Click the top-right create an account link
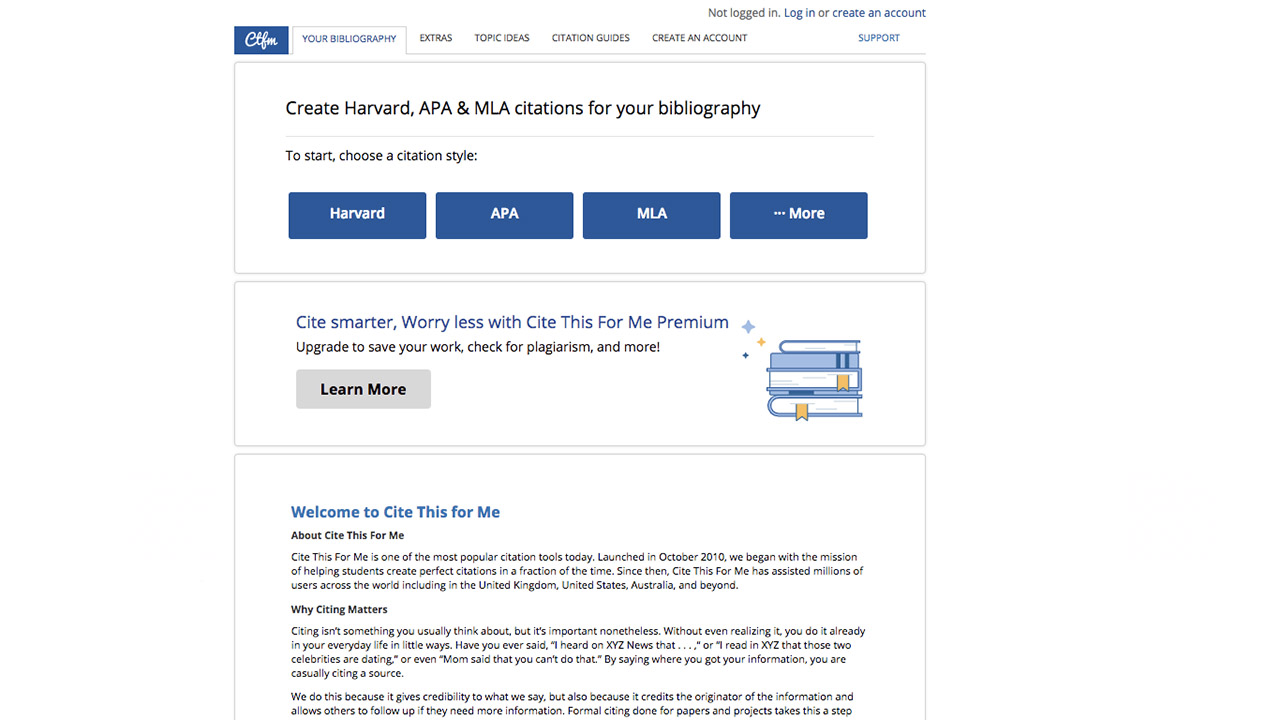The height and width of the screenshot is (720, 1280). click(x=878, y=13)
